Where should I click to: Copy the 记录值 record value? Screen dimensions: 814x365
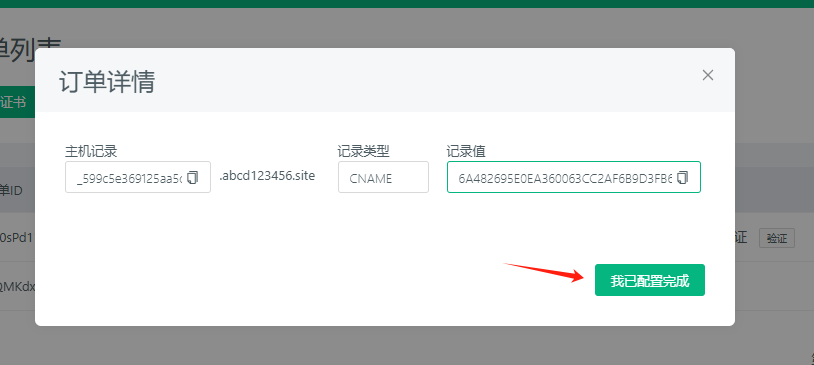[x=683, y=178]
